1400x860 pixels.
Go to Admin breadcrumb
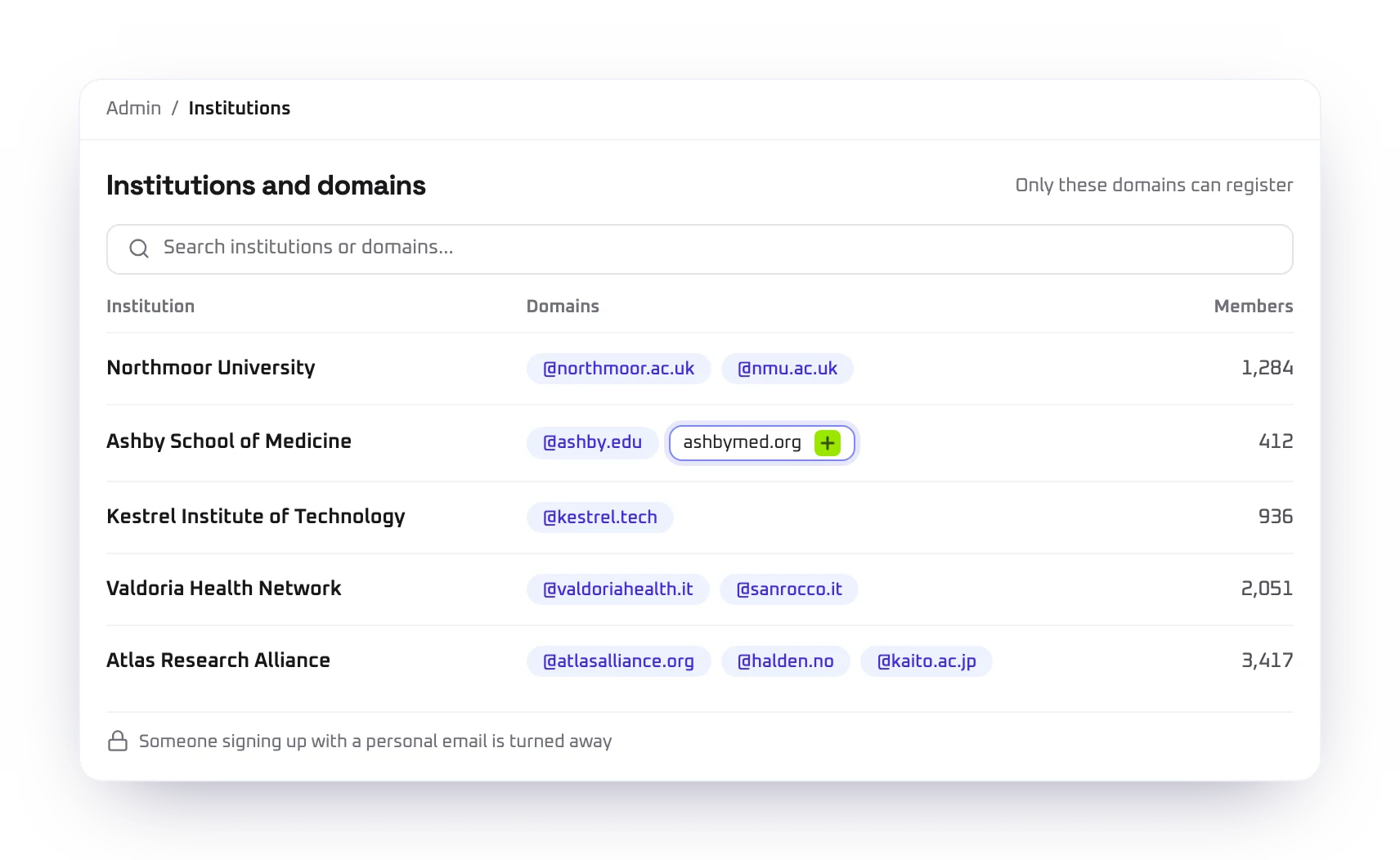click(134, 108)
